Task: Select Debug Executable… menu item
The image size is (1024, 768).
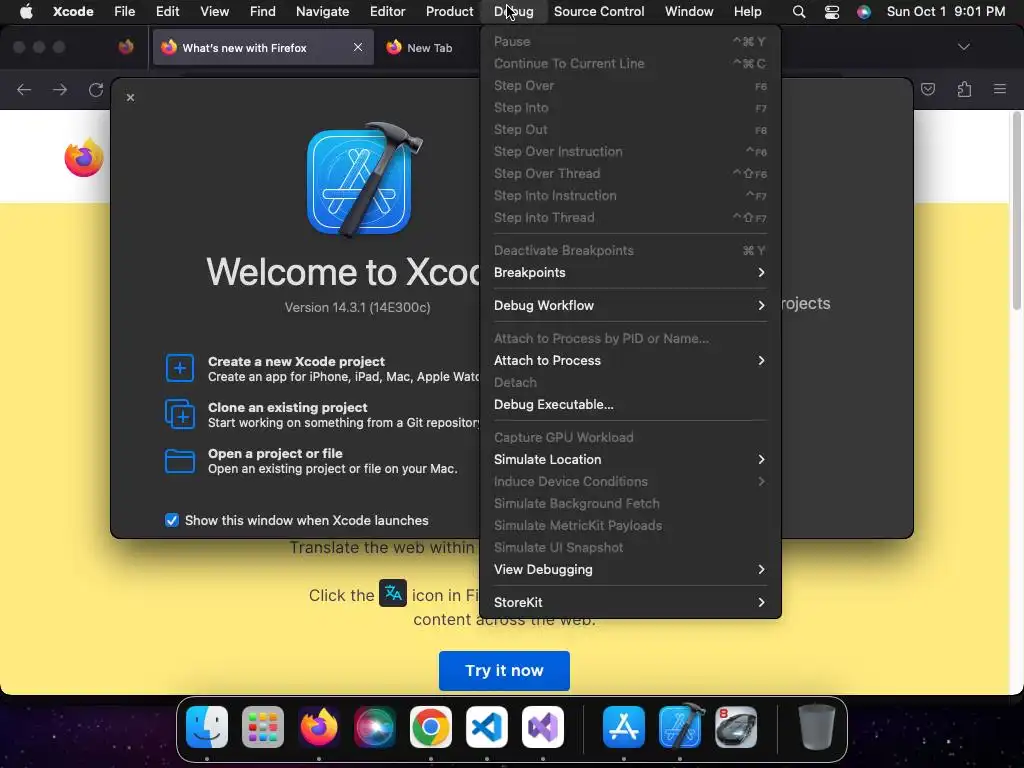Action: (x=630, y=404)
